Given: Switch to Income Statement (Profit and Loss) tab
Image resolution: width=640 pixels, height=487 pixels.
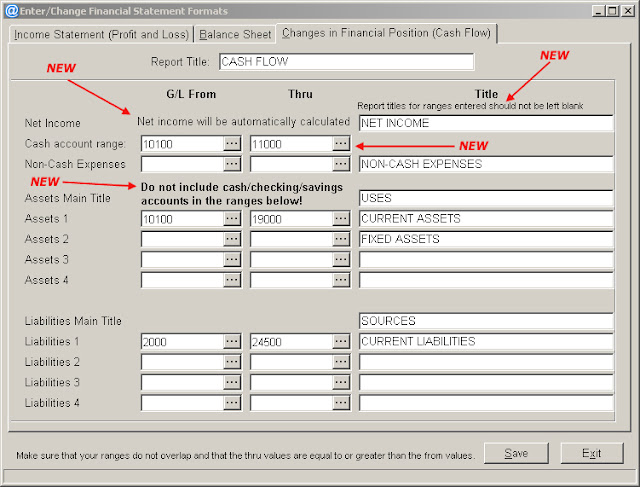Looking at the screenshot, I should coord(101,34).
